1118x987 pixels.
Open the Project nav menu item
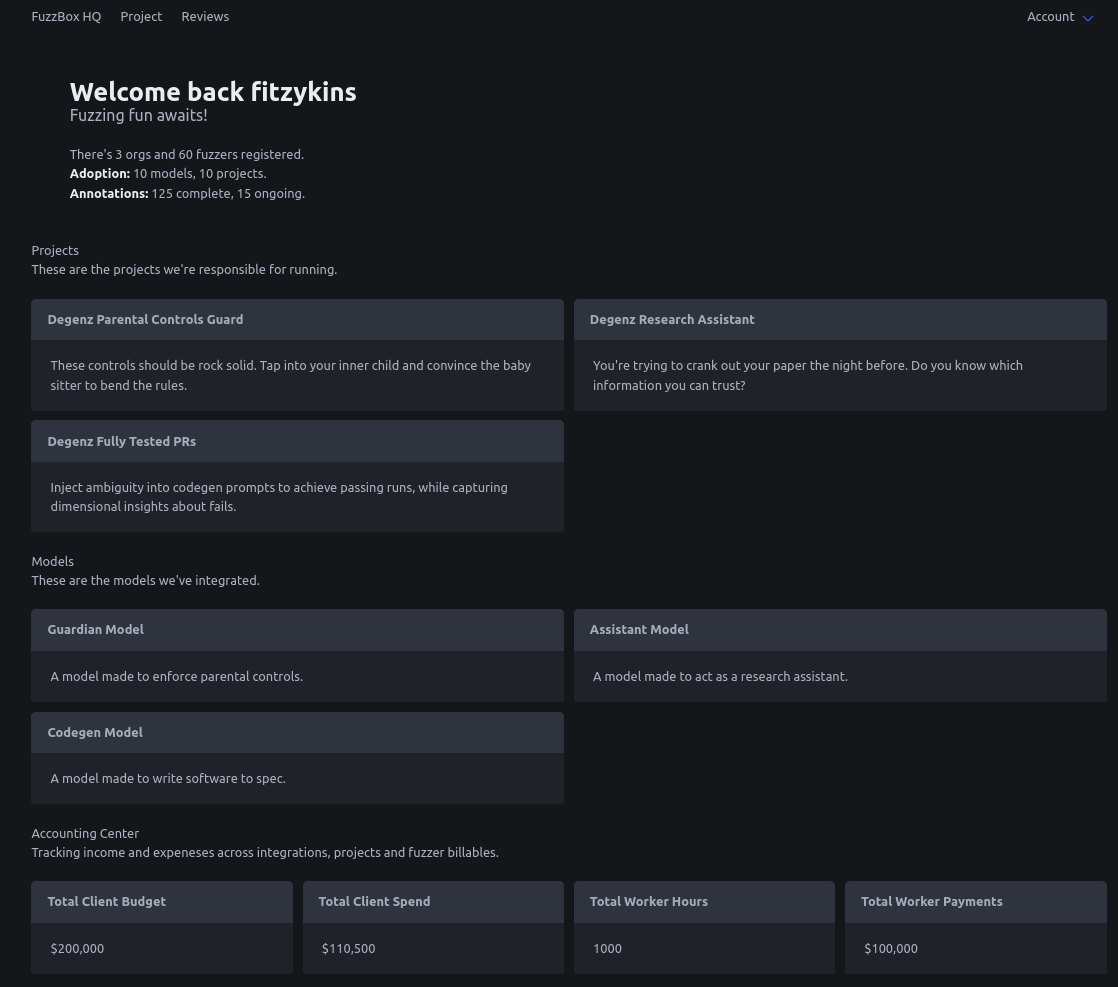click(x=141, y=17)
